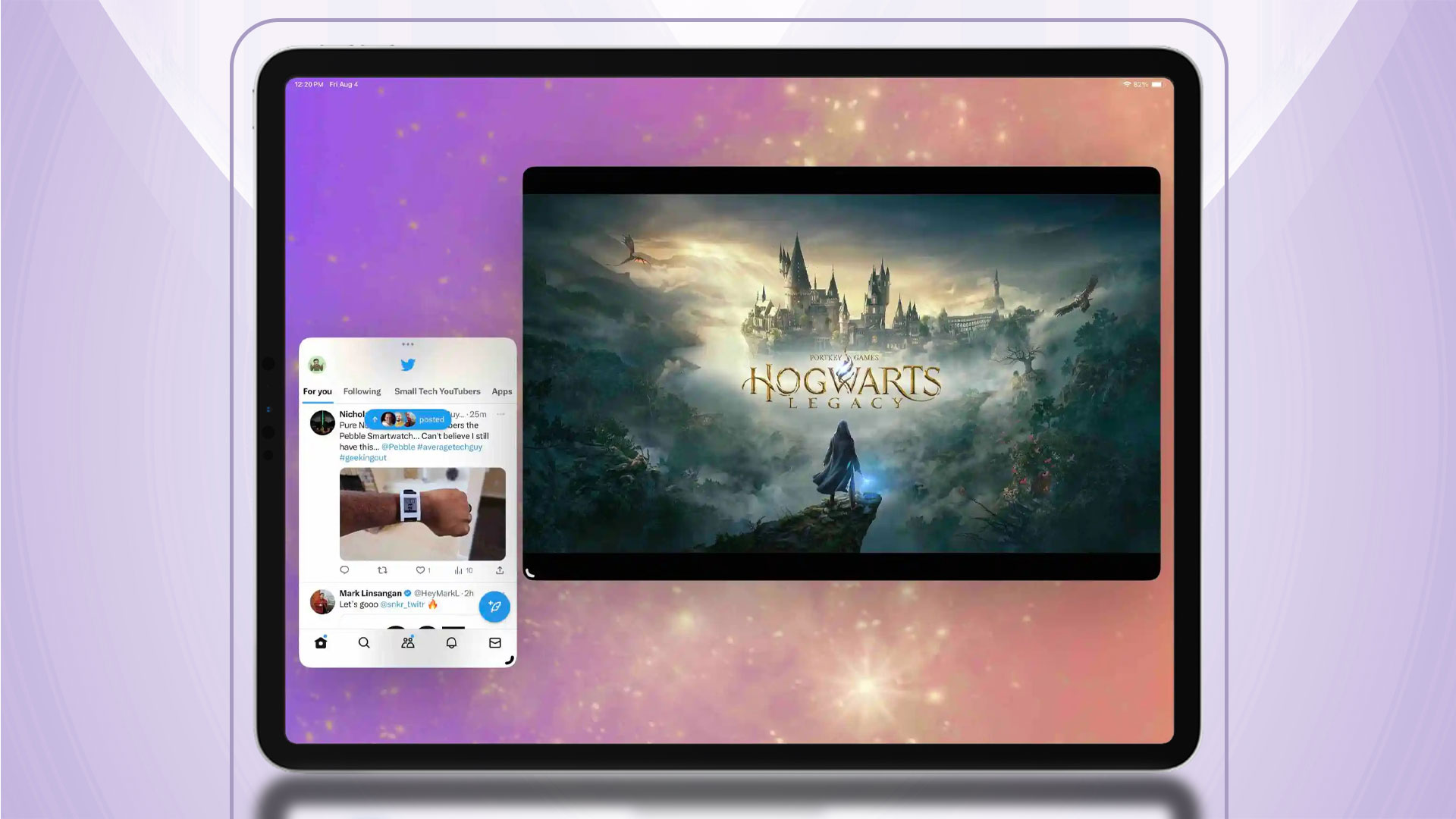The width and height of the screenshot is (1456, 819).
Task: Follow the @snkr_twitr mention link
Action: pyautogui.click(x=402, y=604)
